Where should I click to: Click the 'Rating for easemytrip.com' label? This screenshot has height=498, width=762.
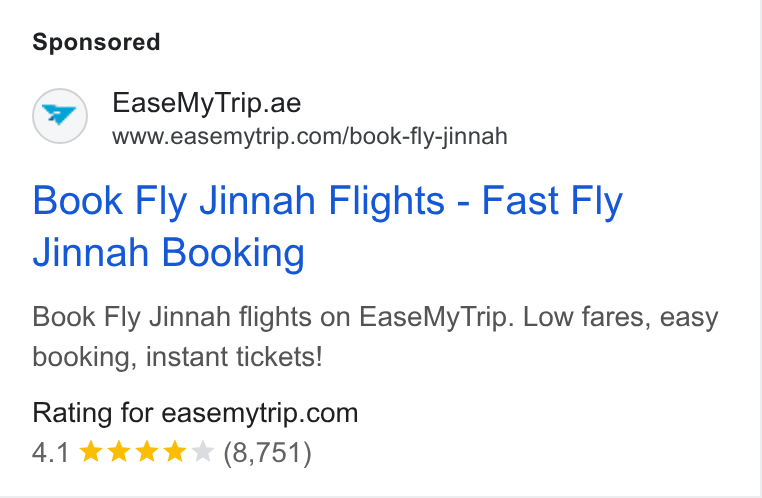point(195,413)
